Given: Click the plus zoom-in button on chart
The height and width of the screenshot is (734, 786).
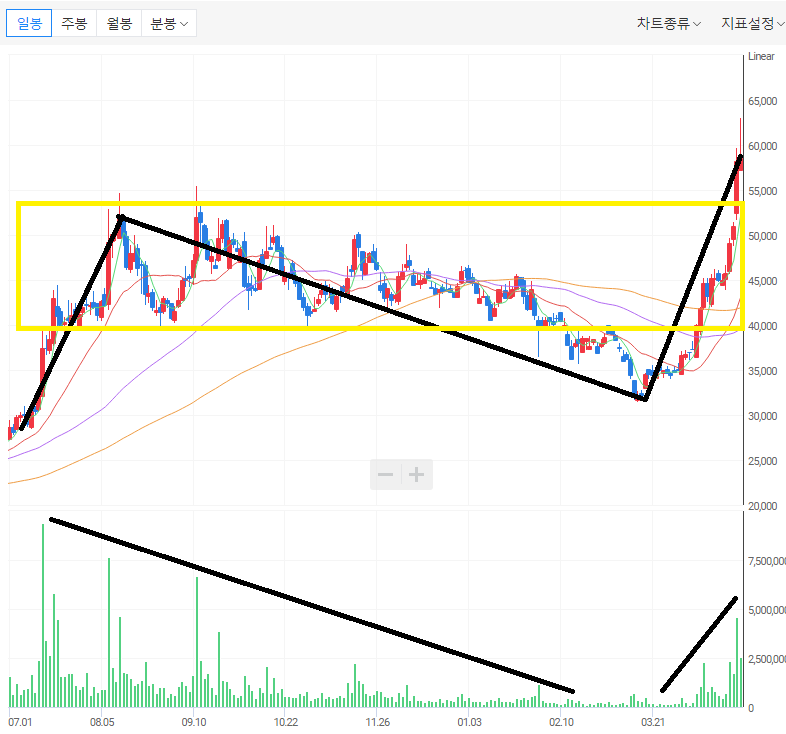Looking at the screenshot, I should point(417,474).
